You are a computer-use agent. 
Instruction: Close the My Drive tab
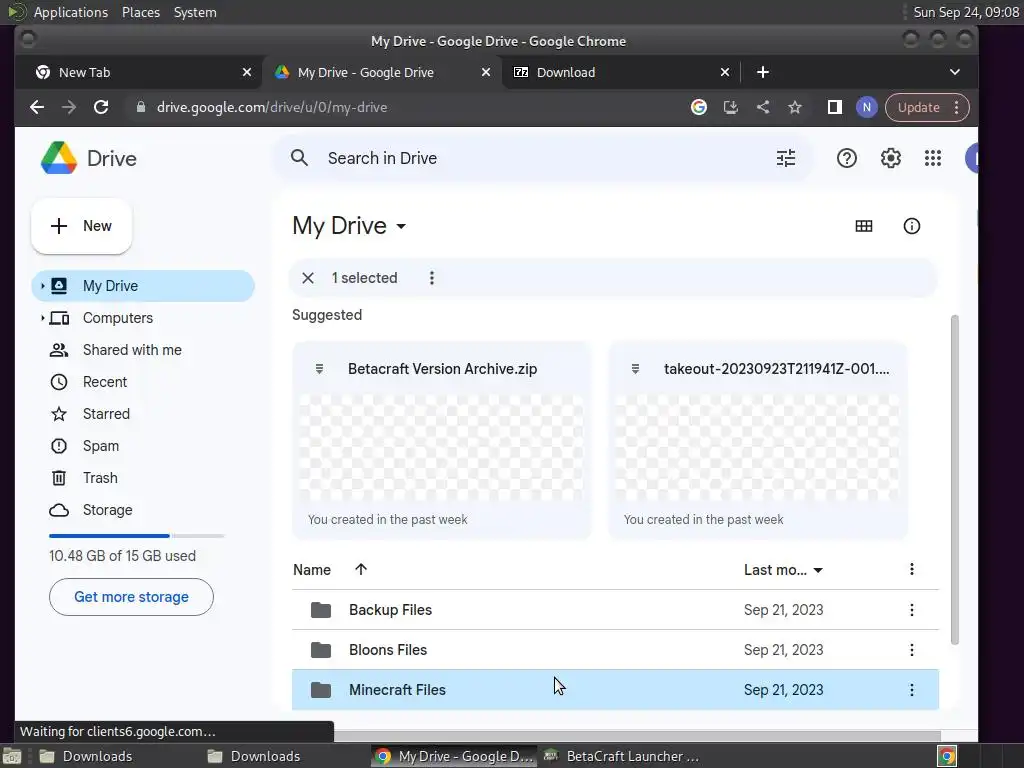[485, 72]
